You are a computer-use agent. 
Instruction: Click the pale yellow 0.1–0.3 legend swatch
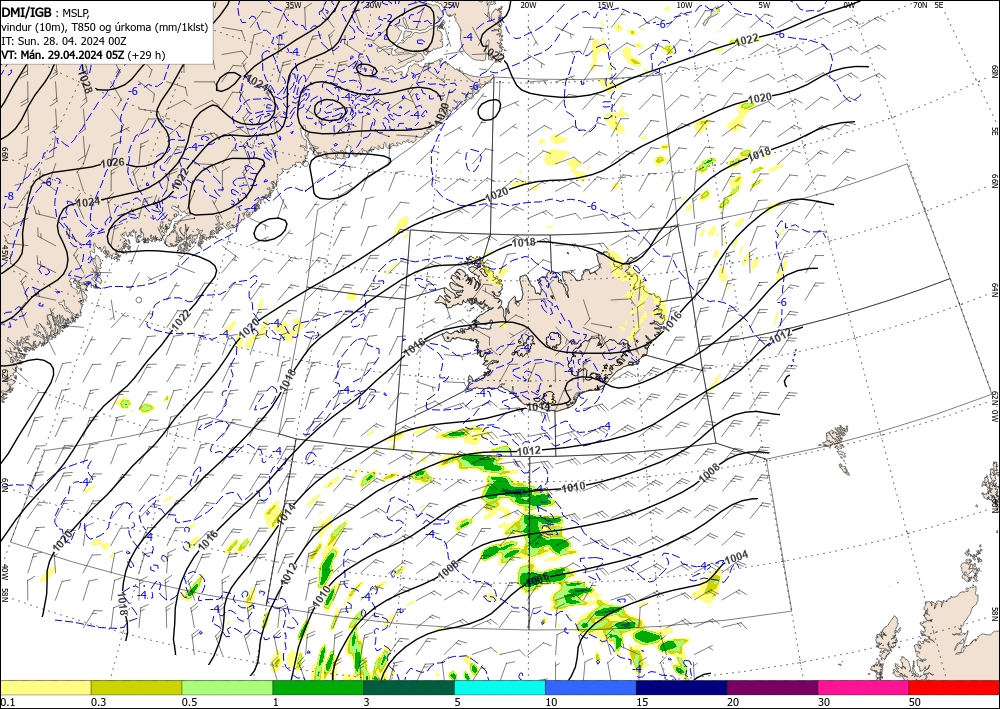[x=45, y=687]
